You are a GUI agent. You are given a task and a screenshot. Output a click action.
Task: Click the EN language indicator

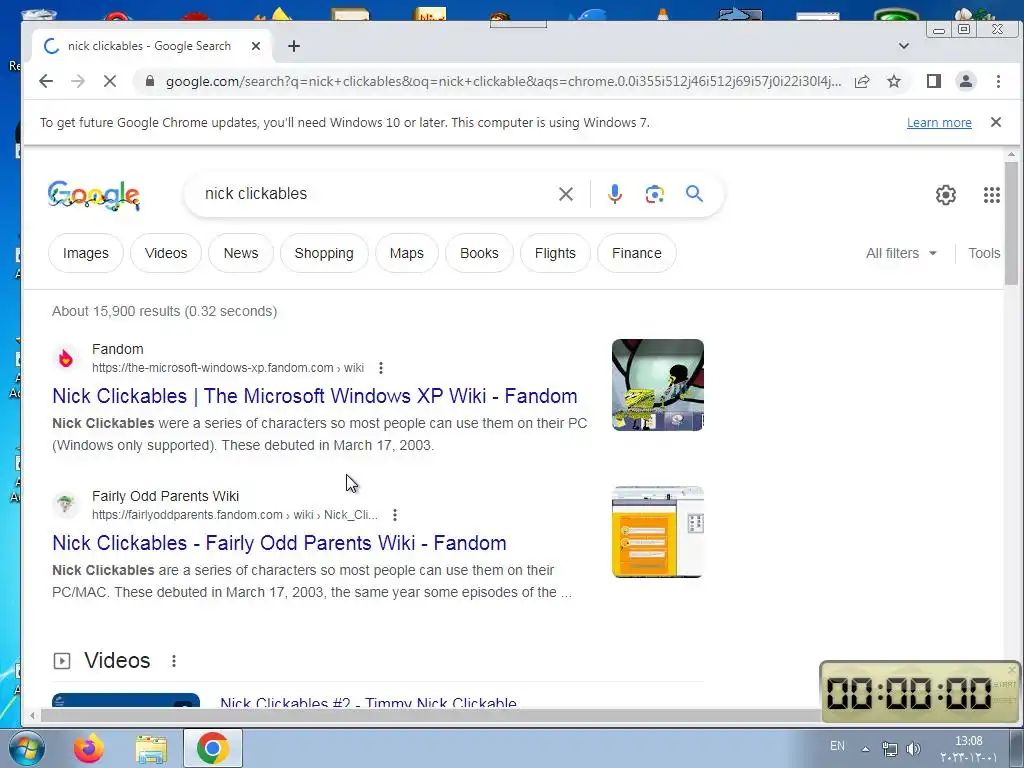837,746
